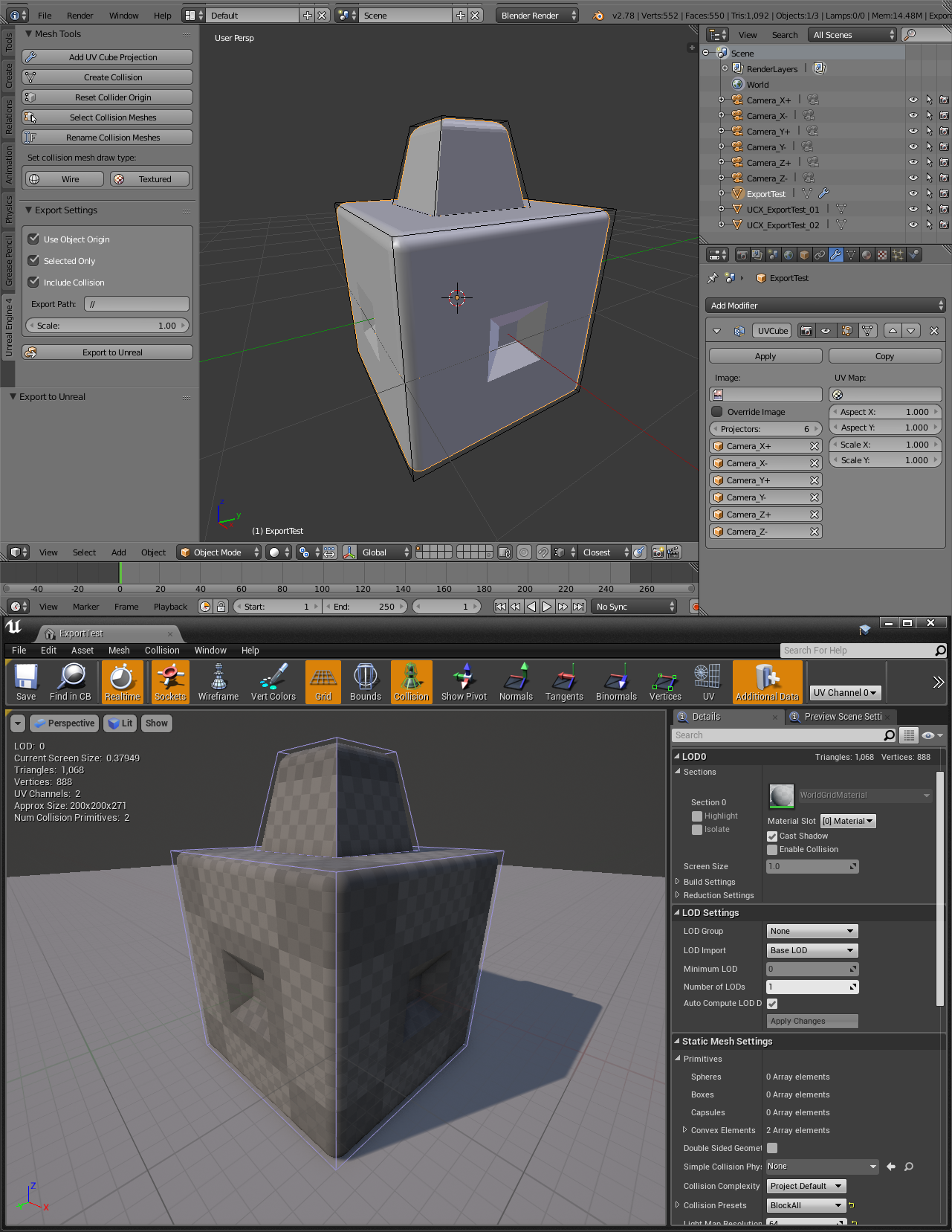Click Save icon in Unreal toolbar
This screenshot has width=952, height=1232.
point(26,682)
